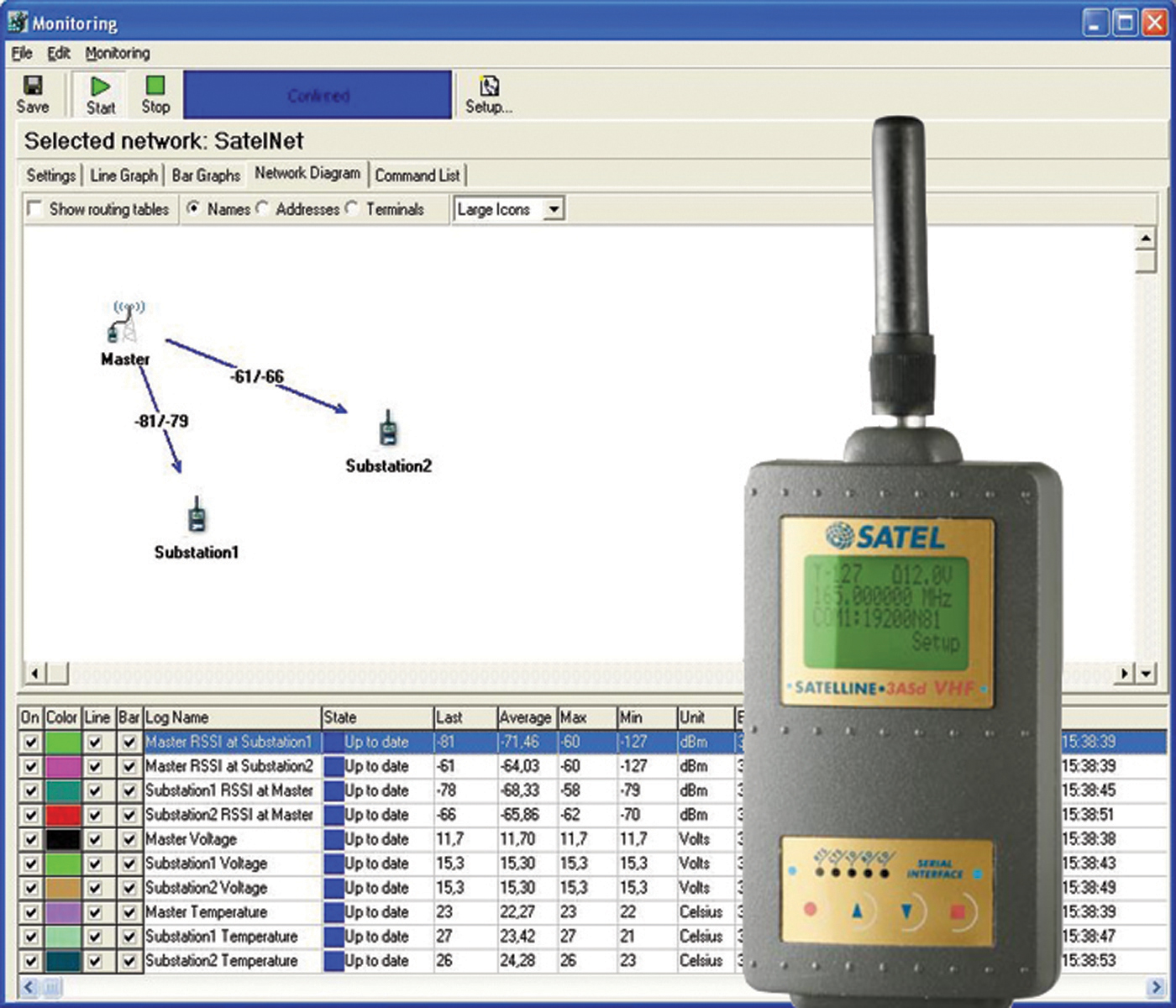This screenshot has width=1176, height=1008.
Task: Toggle On checkbox for Master RSSI at Substation2
Action: click(31, 767)
